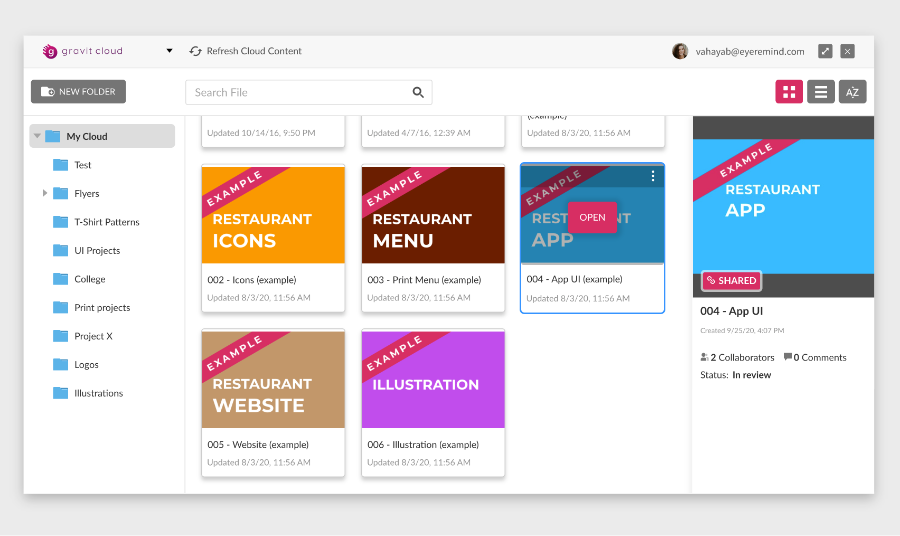Open the Gravit Cloud dropdown arrow
The width and height of the screenshot is (900, 536).
coord(169,51)
